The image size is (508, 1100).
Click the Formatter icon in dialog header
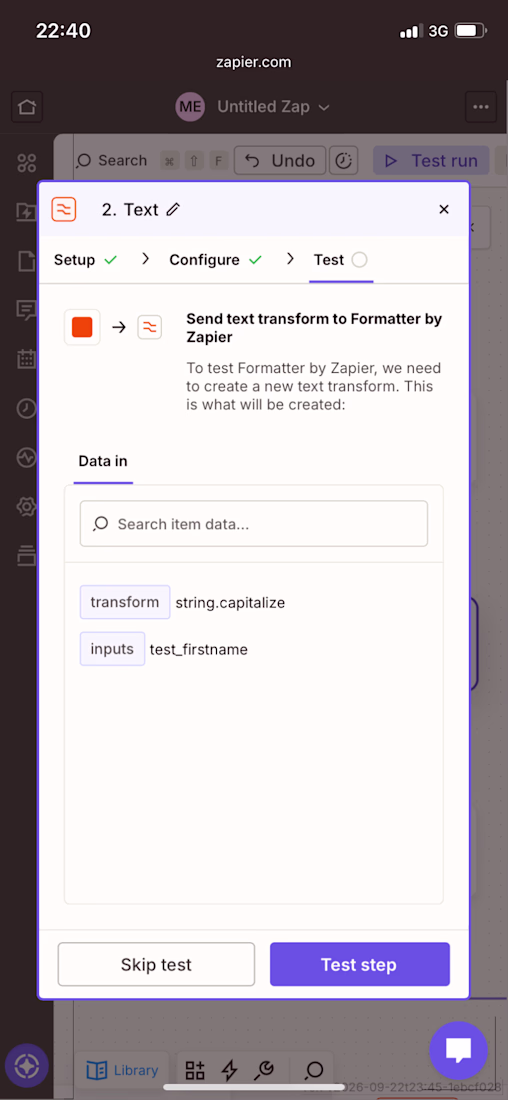click(x=64, y=209)
